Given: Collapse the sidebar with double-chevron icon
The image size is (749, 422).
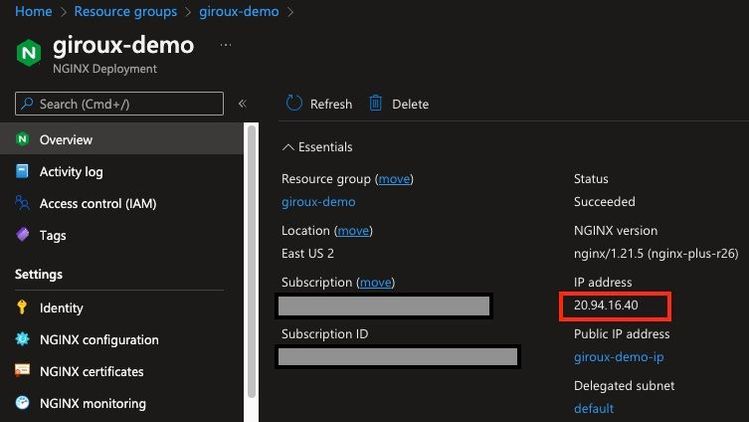Looking at the screenshot, I should tap(242, 104).
